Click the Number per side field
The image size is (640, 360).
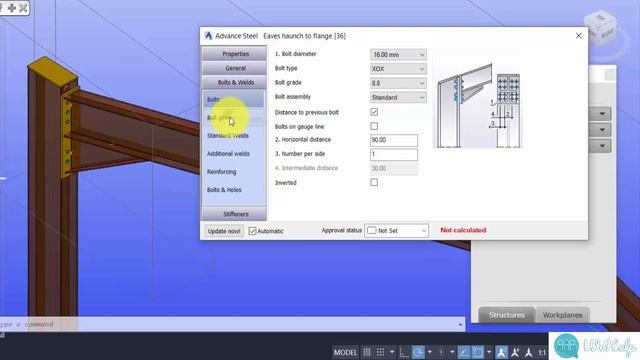click(393, 154)
